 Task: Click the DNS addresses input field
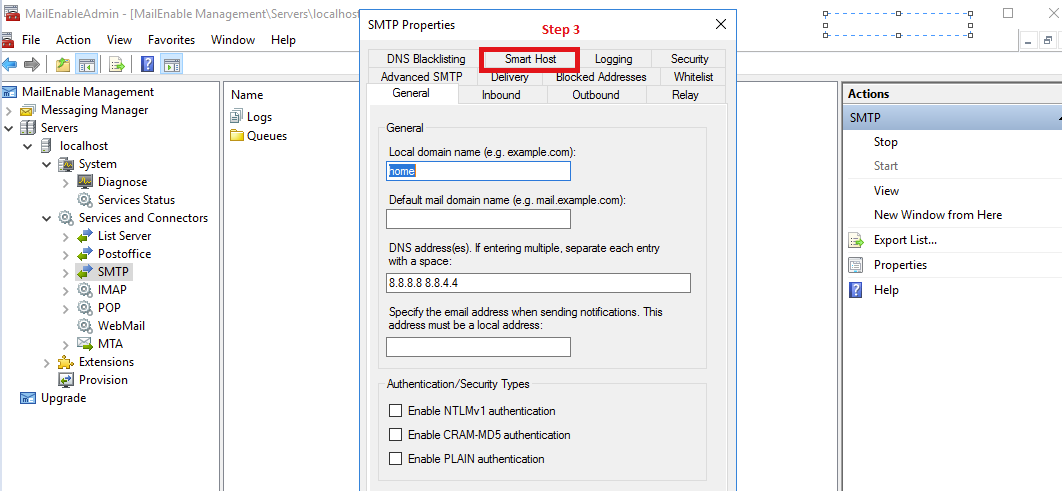538,283
